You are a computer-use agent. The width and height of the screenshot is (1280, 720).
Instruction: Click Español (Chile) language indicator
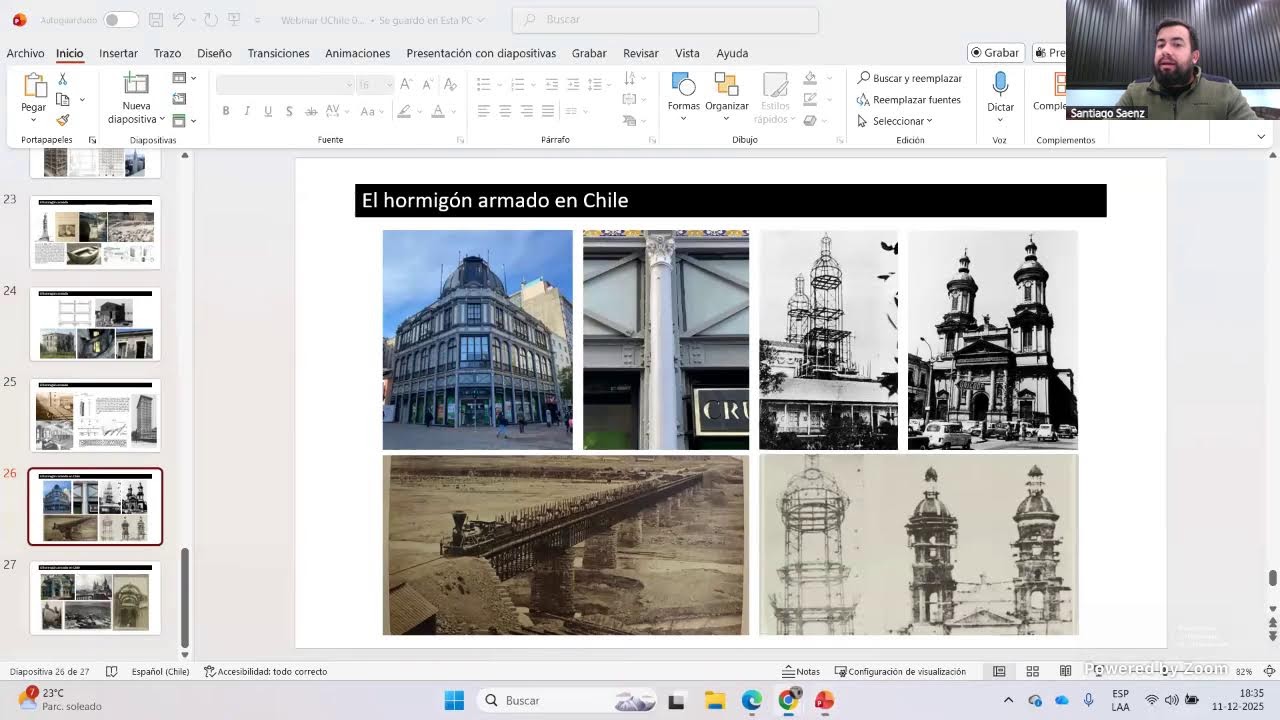160,671
